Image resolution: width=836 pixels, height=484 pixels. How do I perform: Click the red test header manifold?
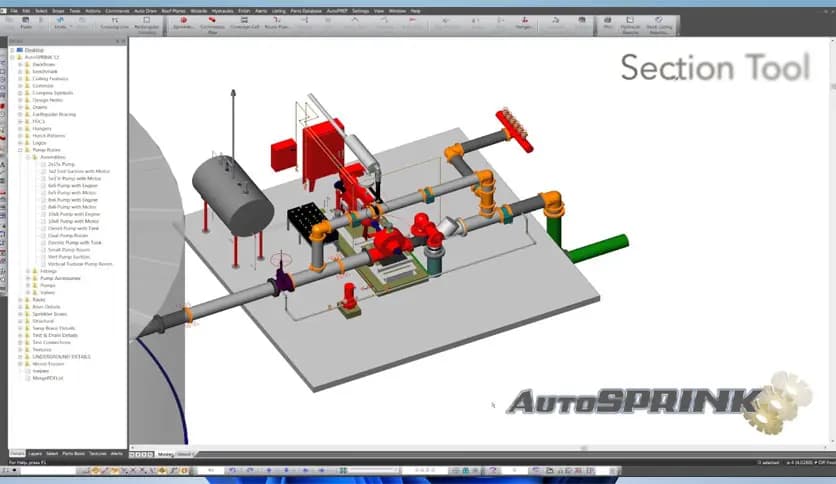[x=514, y=130]
